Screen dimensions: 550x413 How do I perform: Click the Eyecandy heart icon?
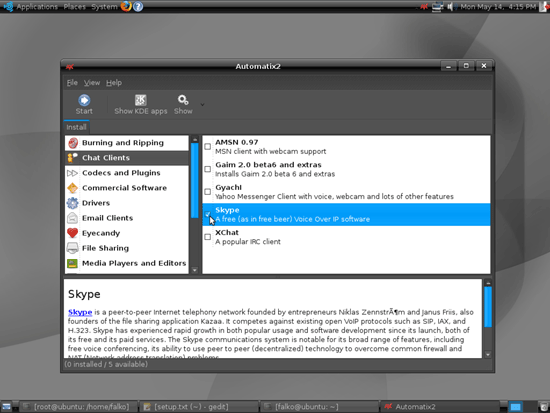pos(73,233)
